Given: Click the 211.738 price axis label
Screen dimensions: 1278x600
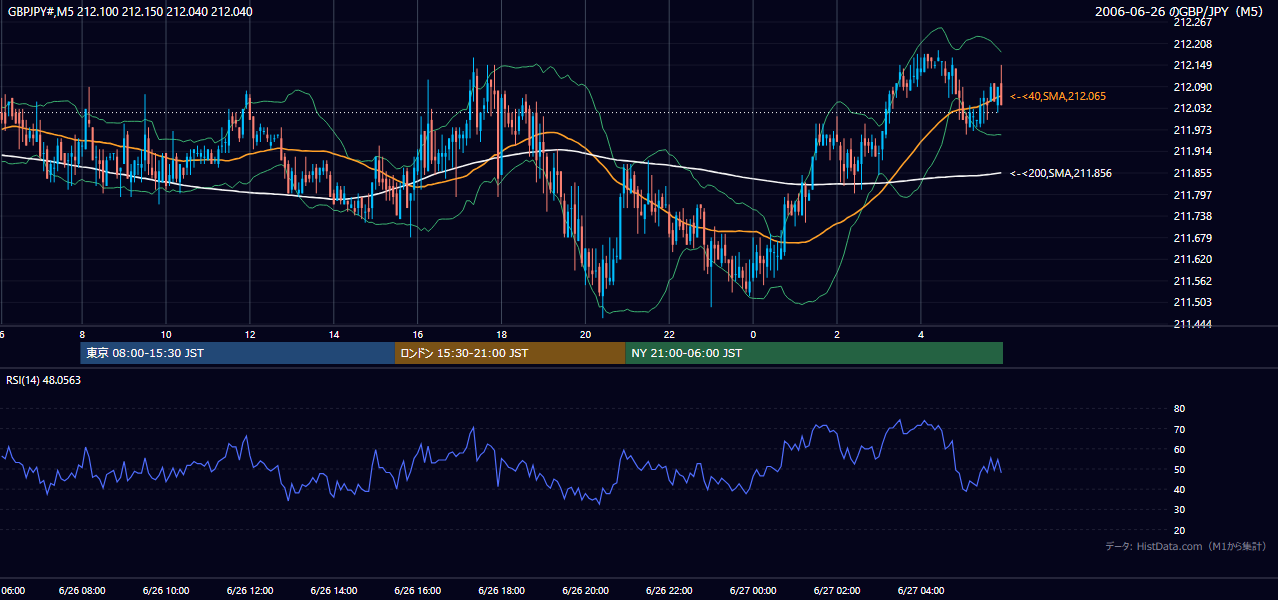Looking at the screenshot, I should (1191, 216).
